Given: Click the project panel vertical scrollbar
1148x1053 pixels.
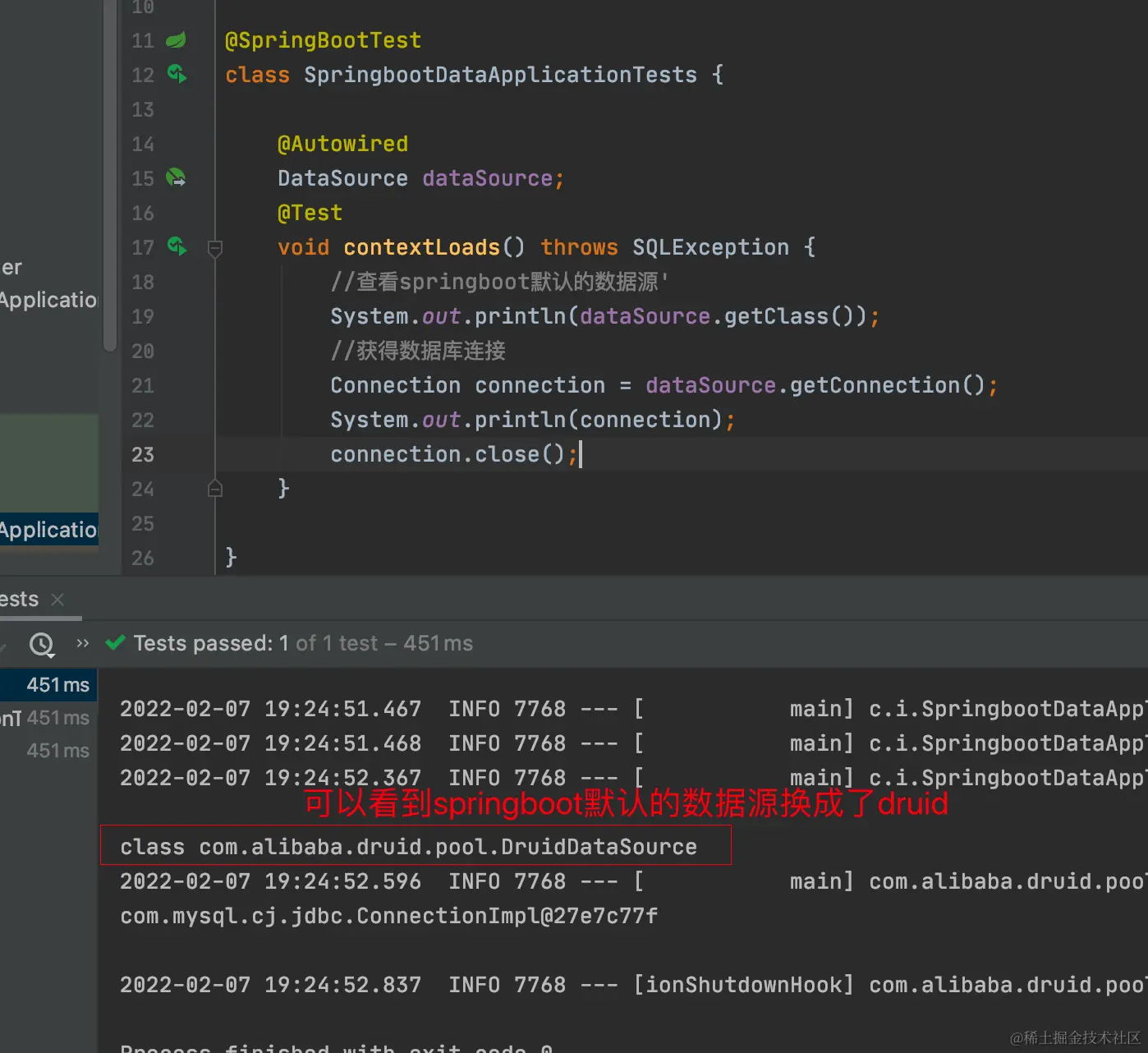Looking at the screenshot, I should coord(110,177).
